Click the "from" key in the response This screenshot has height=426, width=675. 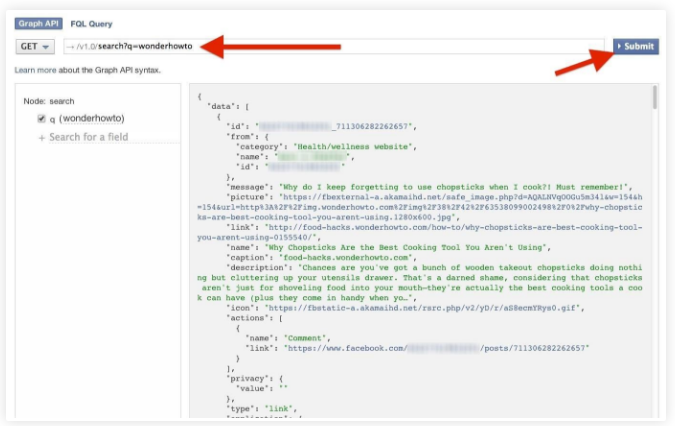click(x=241, y=137)
